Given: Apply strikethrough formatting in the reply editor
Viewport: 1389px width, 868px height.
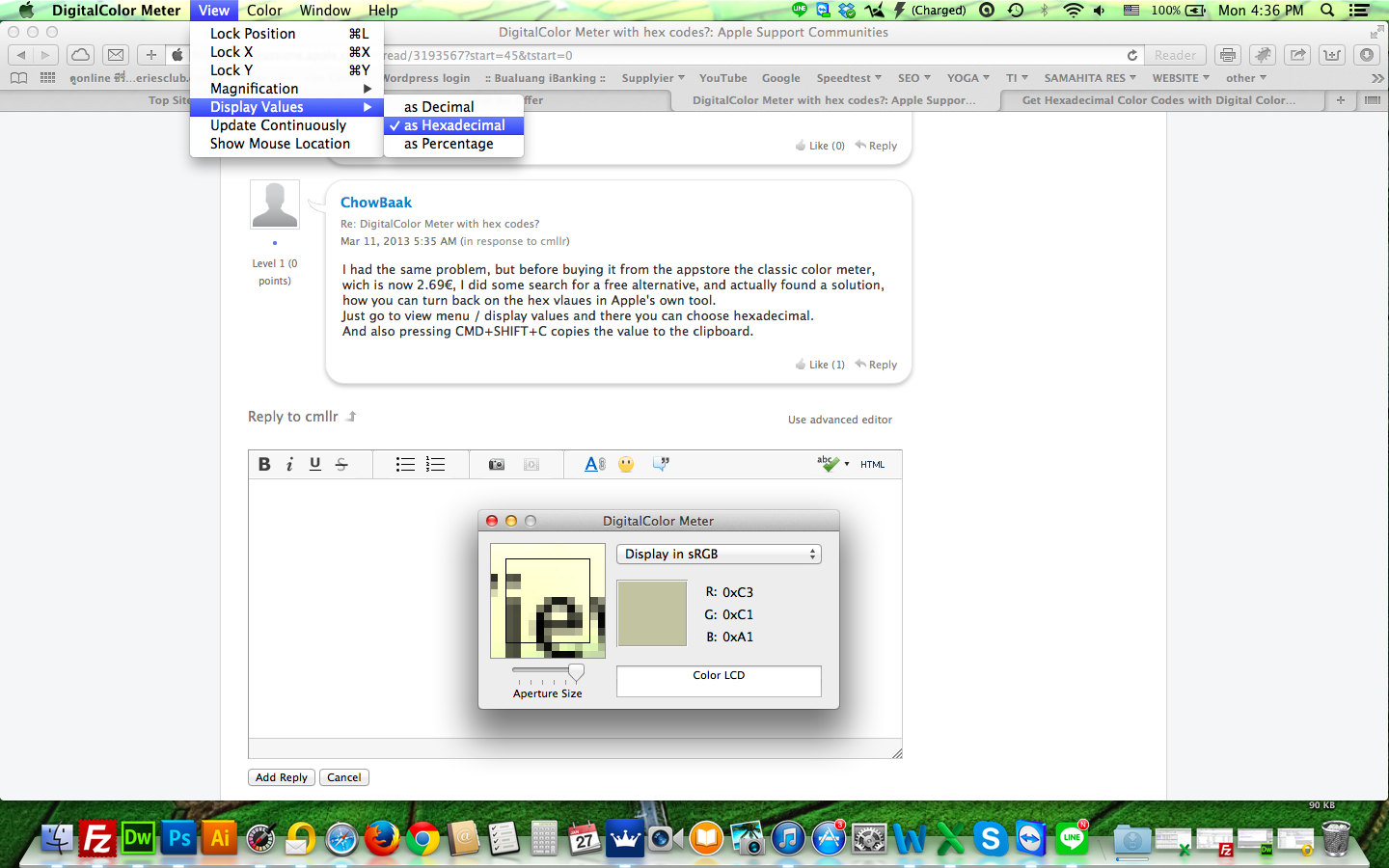Looking at the screenshot, I should coord(341,464).
